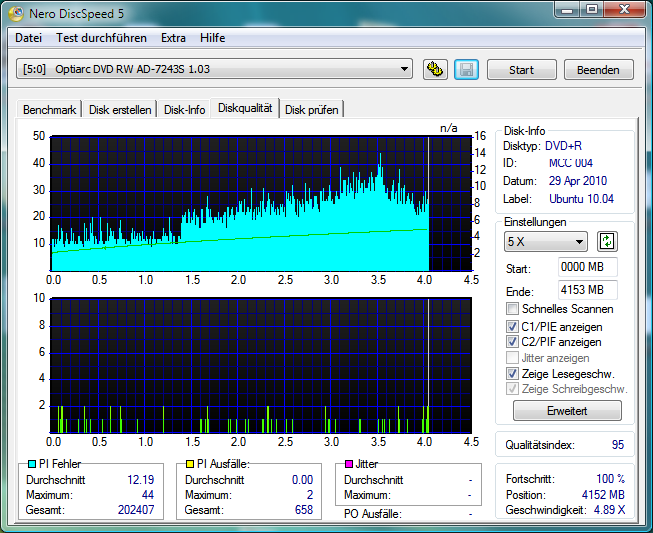Click the Datum value 29 Apr 2010

(x=578, y=181)
